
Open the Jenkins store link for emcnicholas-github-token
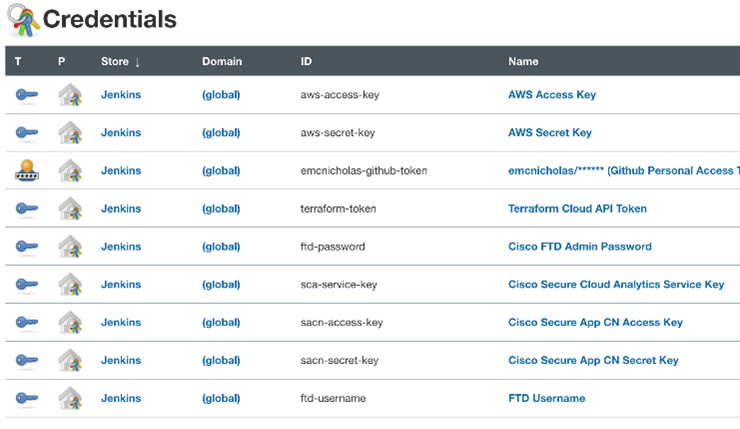click(x=121, y=170)
